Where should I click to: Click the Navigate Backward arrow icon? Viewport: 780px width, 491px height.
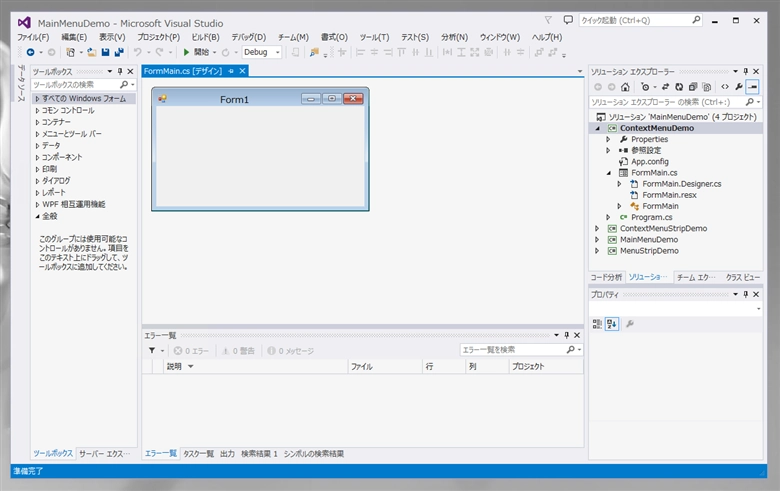(30, 52)
